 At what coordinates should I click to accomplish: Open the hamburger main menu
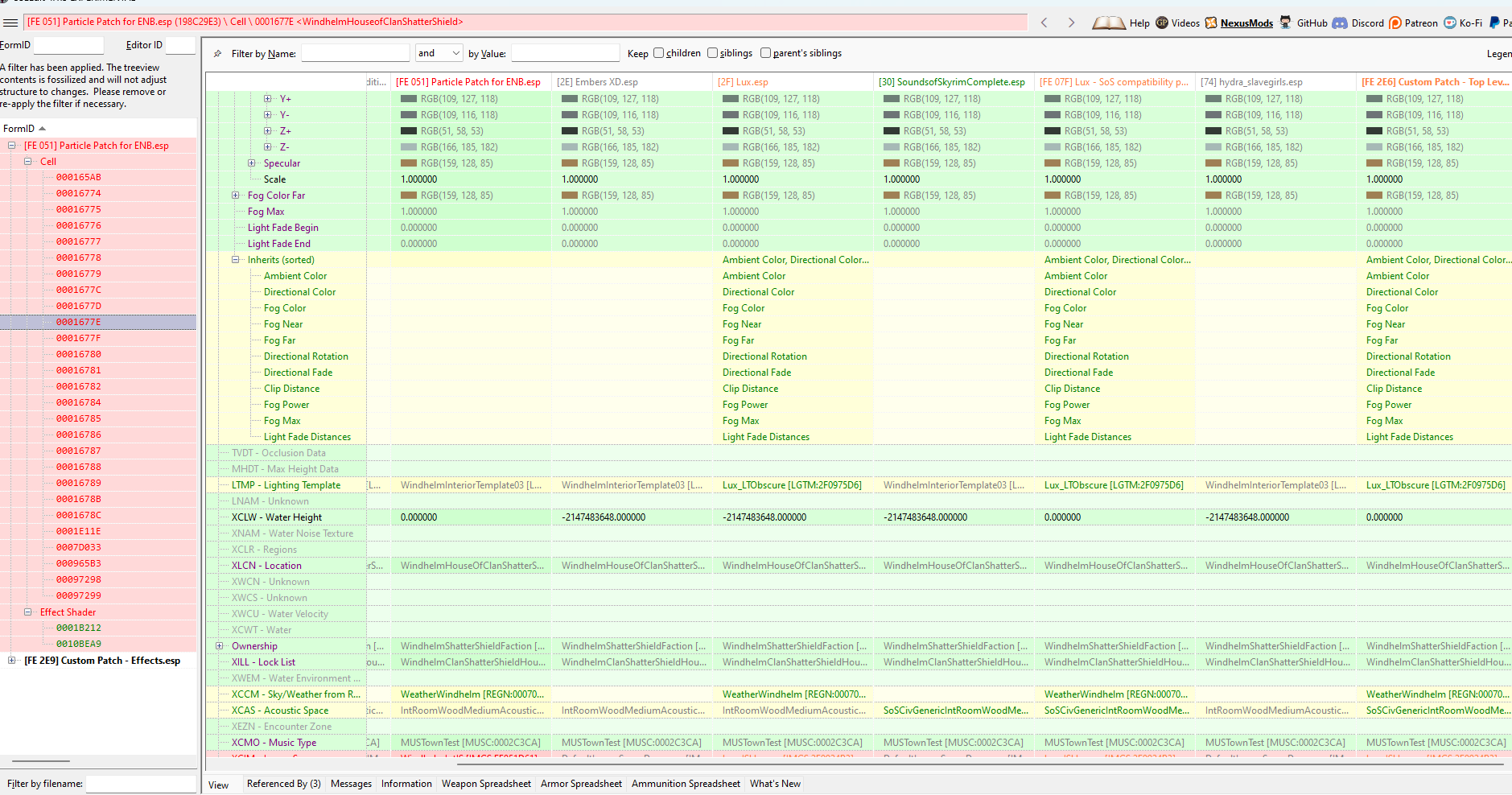click(10, 23)
